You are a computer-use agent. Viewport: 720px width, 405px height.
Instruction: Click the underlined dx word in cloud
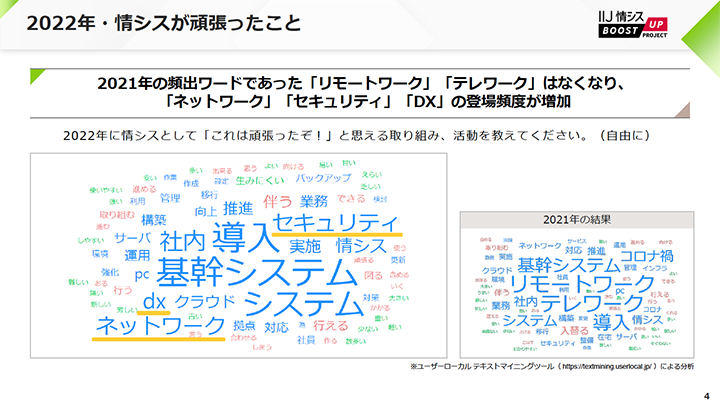pos(154,302)
